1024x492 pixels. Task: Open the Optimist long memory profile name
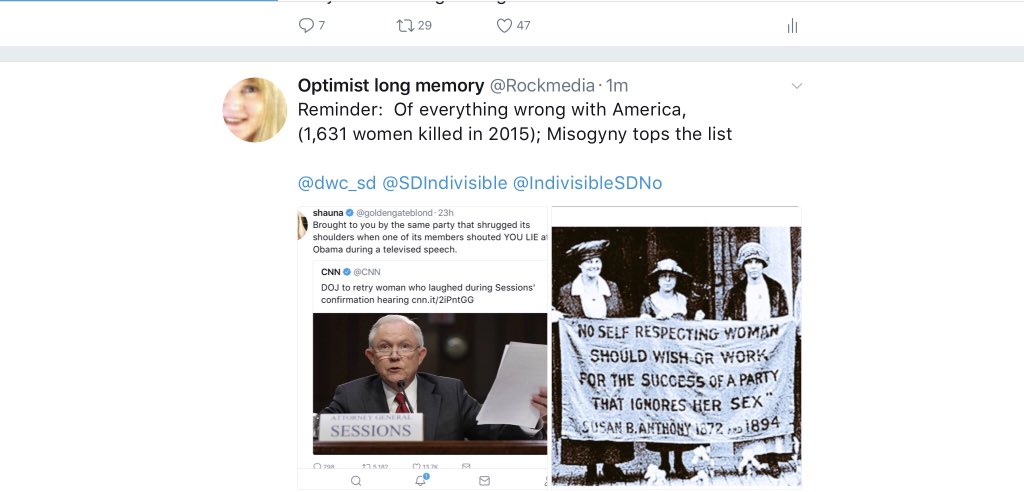point(391,86)
